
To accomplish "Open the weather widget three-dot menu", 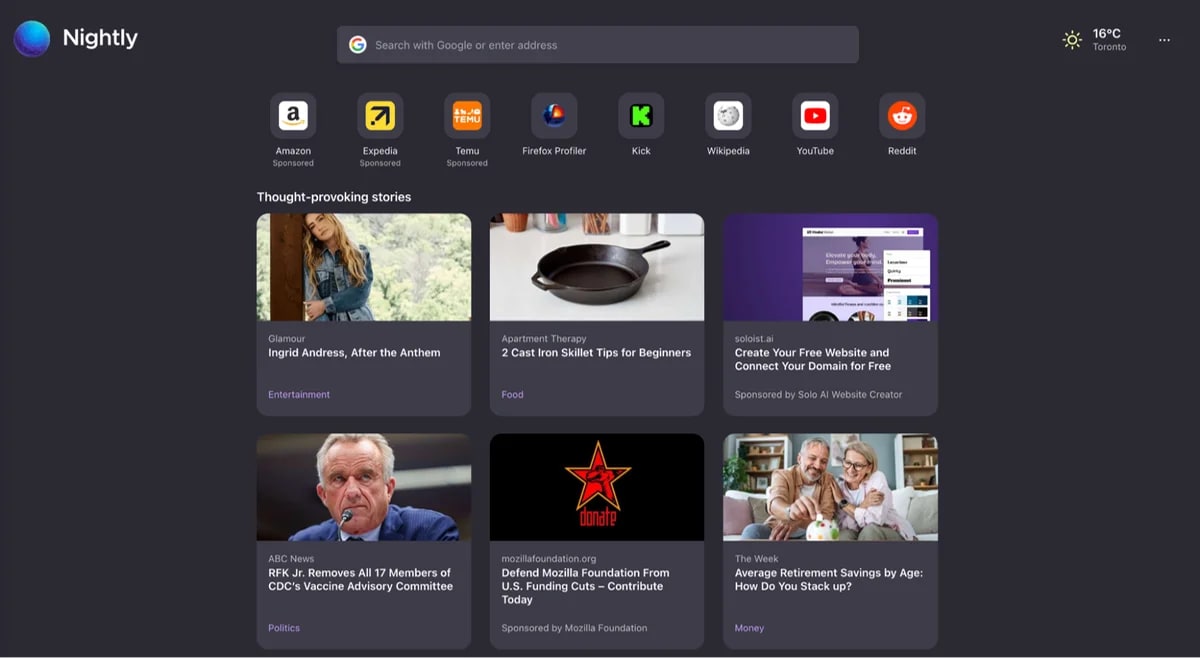I will 1164,40.
